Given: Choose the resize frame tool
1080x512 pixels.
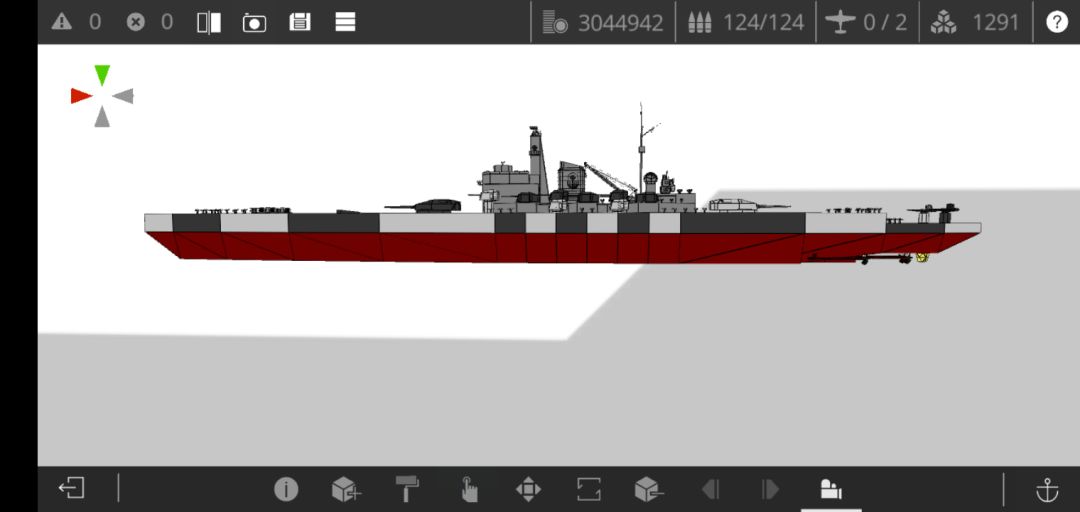Looking at the screenshot, I should (x=589, y=489).
